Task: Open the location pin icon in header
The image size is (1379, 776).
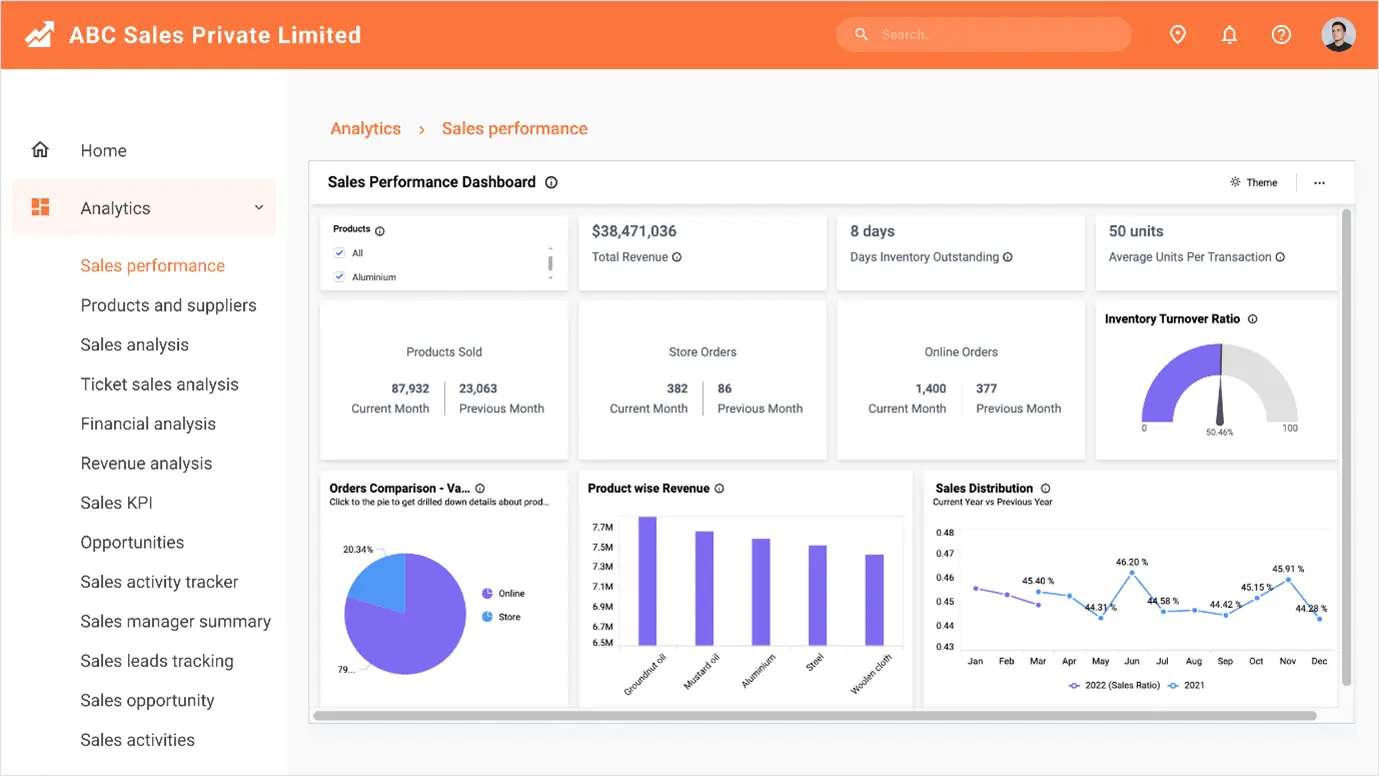Action: click(1177, 34)
